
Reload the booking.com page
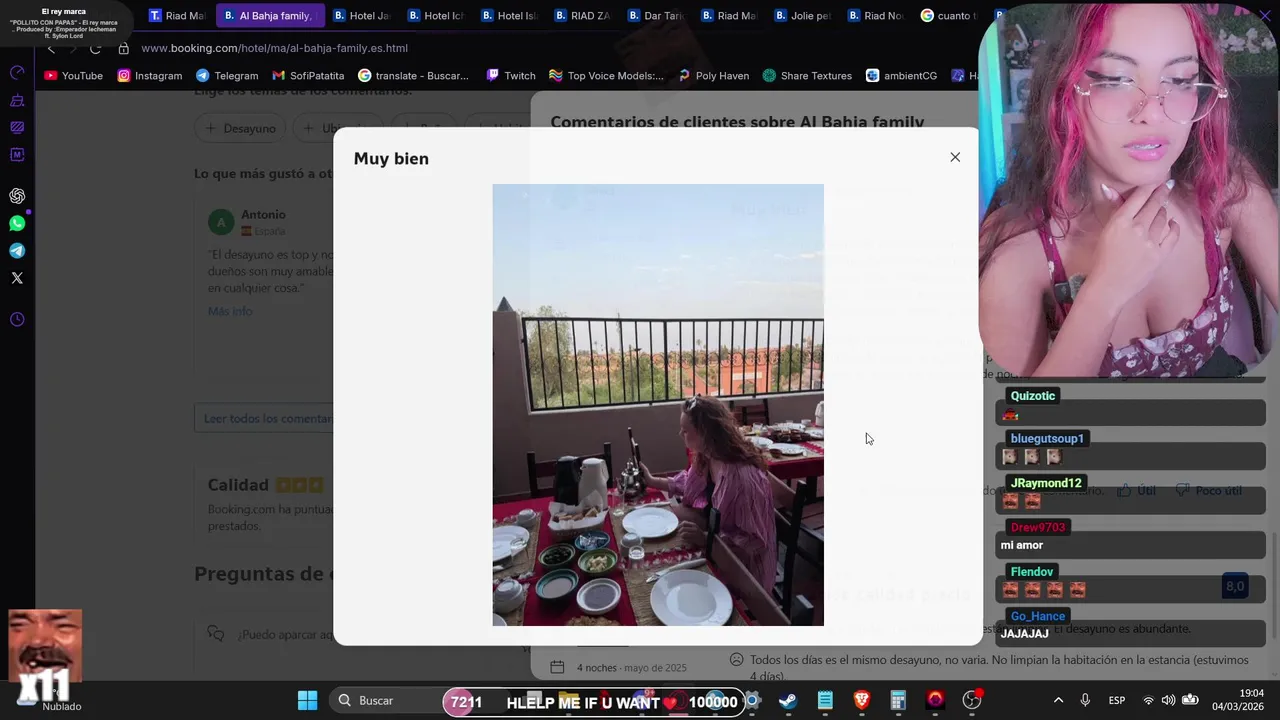pyautogui.click(x=95, y=48)
